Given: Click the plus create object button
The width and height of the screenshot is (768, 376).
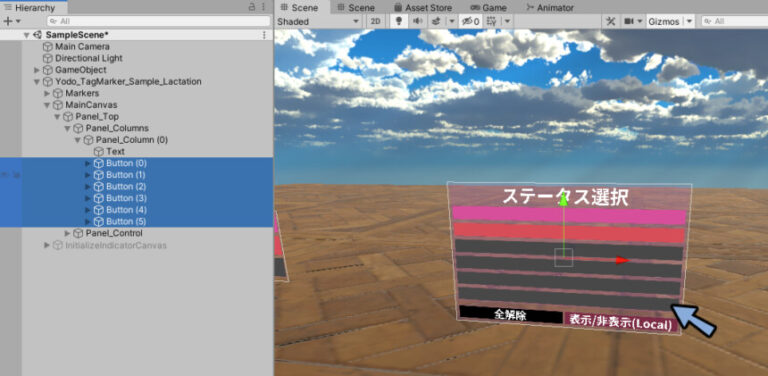Looking at the screenshot, I should 8,22.
